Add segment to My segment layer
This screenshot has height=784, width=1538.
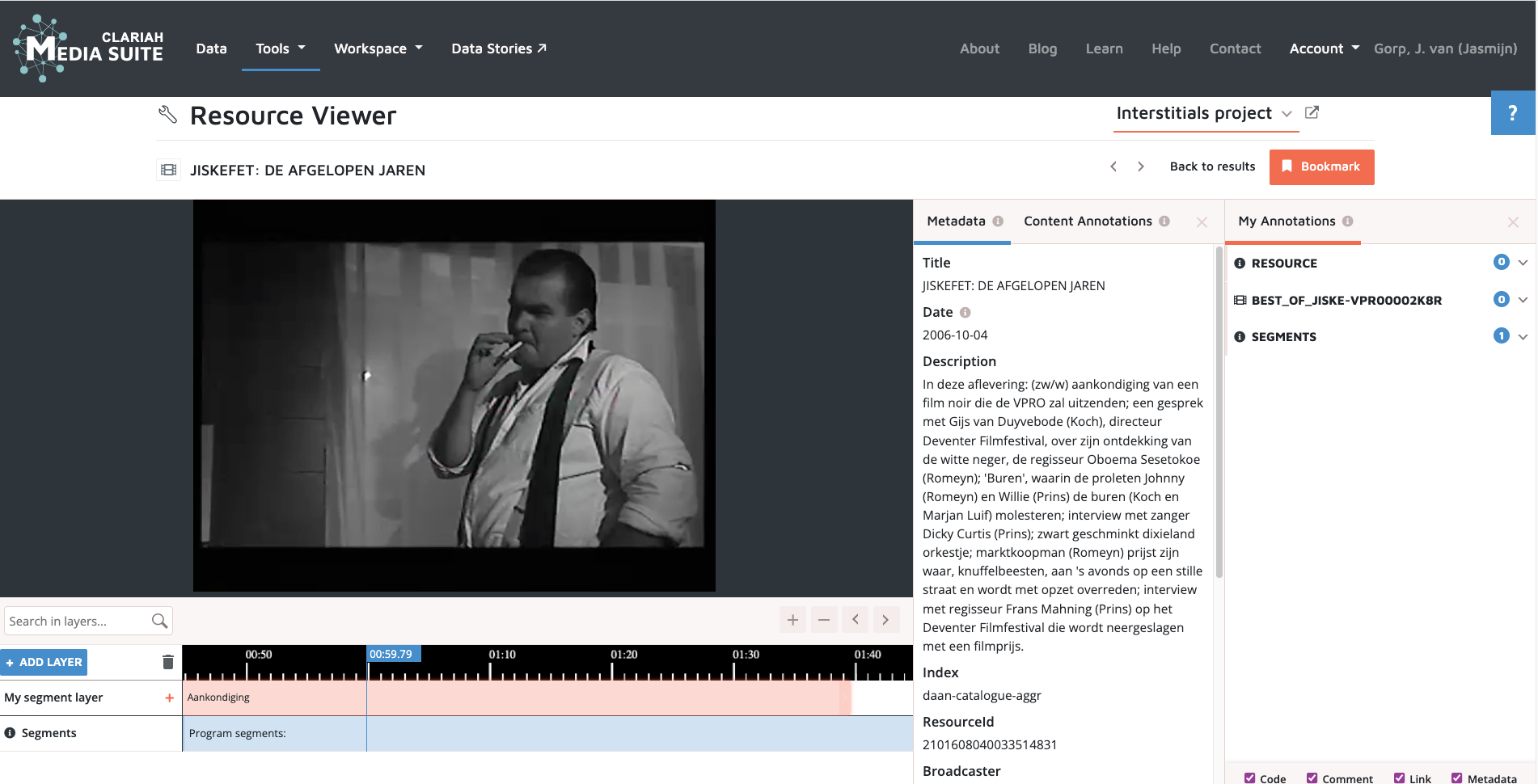pos(169,698)
